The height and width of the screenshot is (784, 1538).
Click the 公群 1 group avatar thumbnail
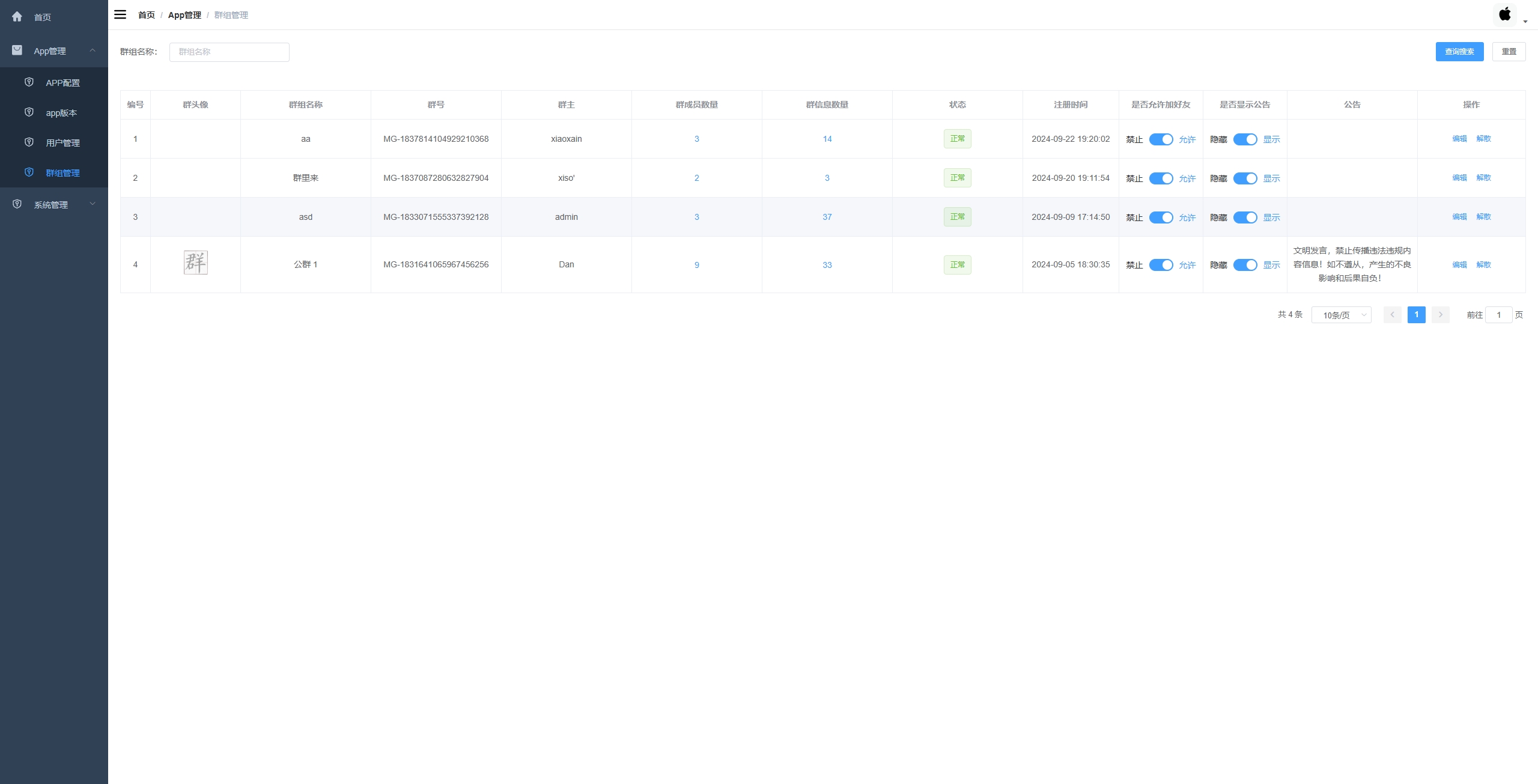click(x=196, y=263)
